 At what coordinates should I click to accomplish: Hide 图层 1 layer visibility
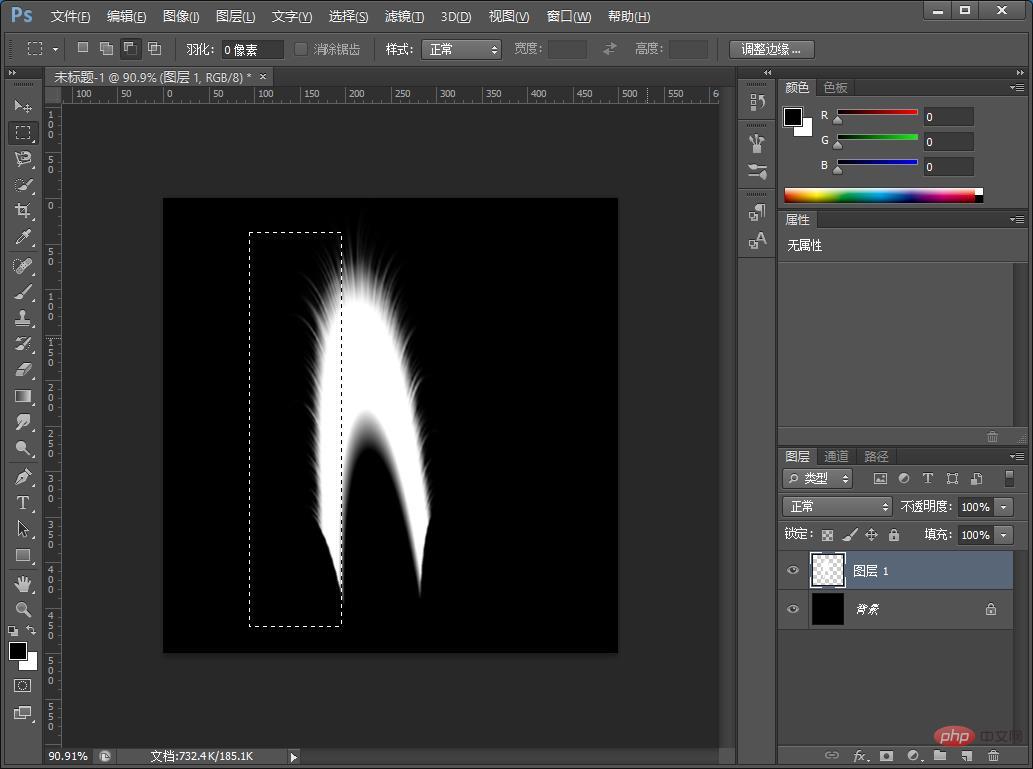pyautogui.click(x=793, y=570)
